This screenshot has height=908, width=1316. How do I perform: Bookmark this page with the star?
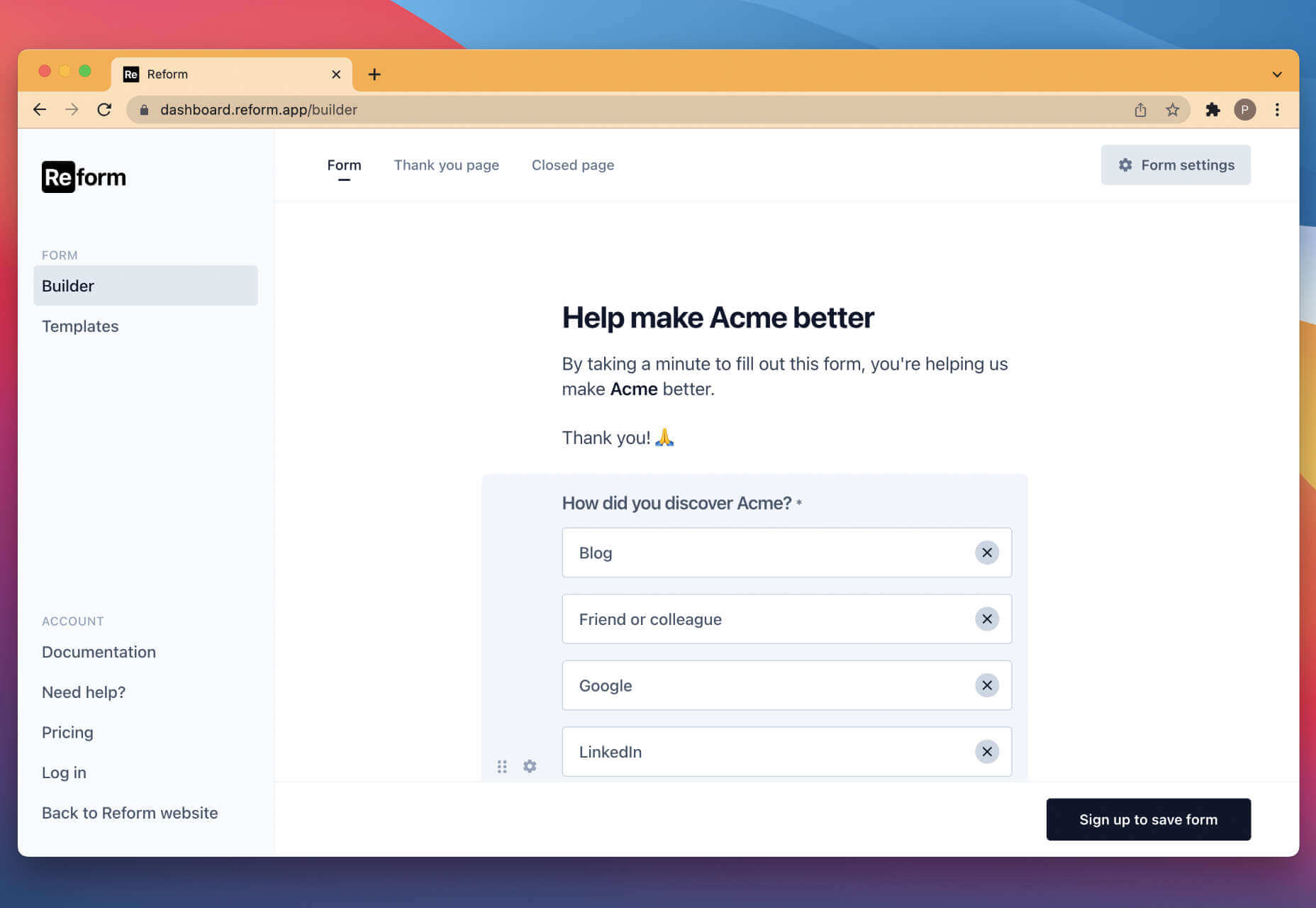point(1173,110)
